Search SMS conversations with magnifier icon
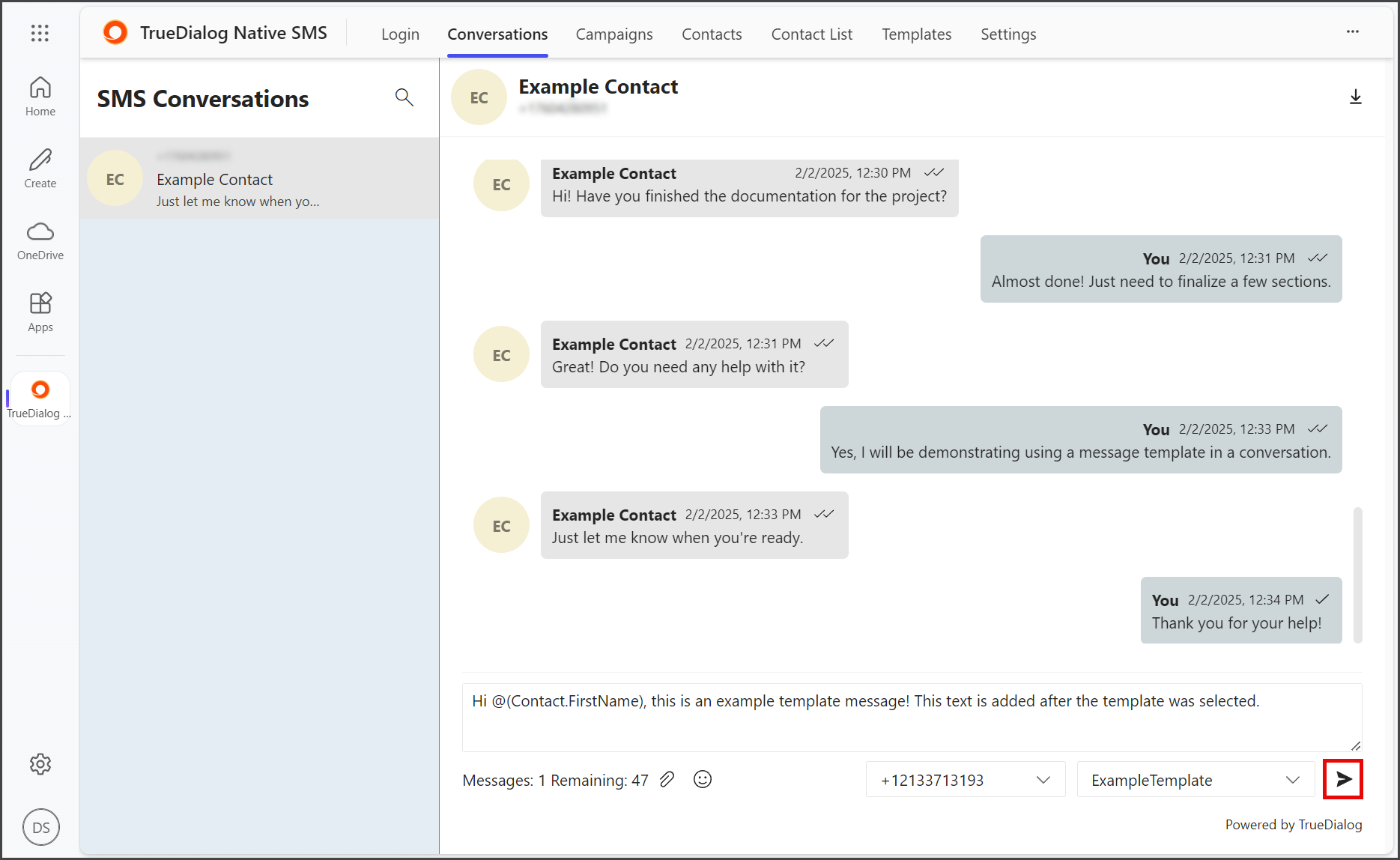Screen dimensions: 1400x860 point(404,97)
